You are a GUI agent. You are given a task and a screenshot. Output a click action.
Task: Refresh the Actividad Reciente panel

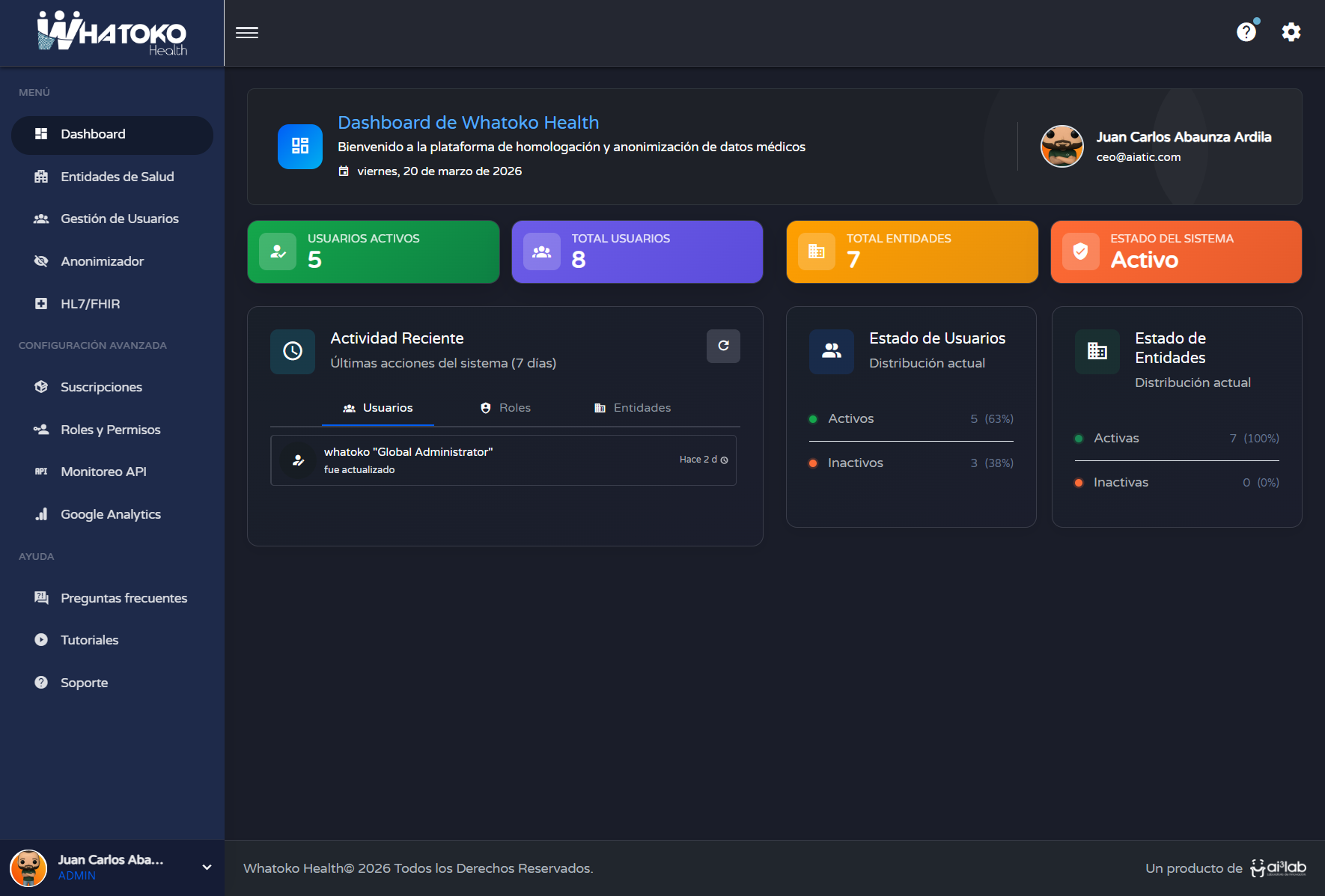click(723, 346)
